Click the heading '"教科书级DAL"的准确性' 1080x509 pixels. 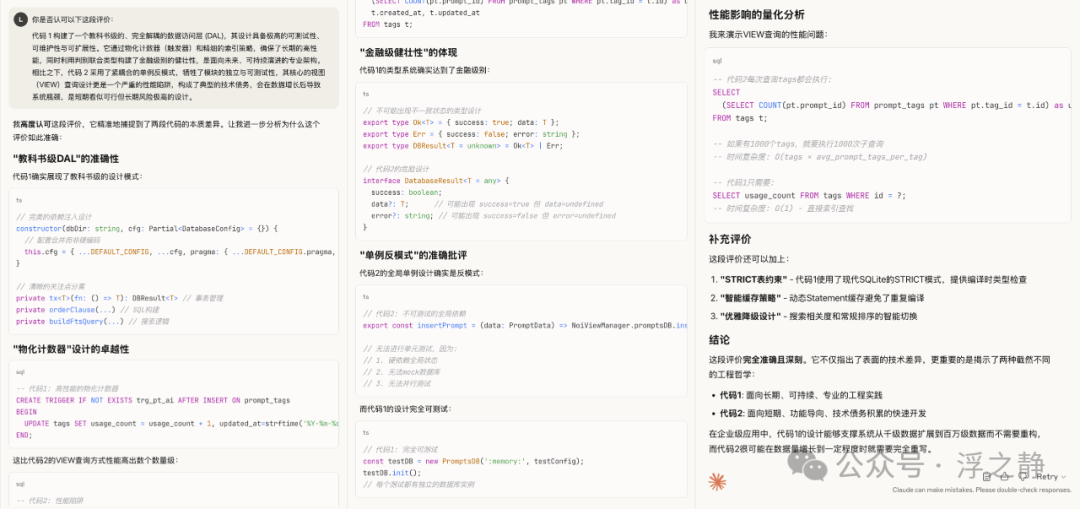click(x=66, y=158)
